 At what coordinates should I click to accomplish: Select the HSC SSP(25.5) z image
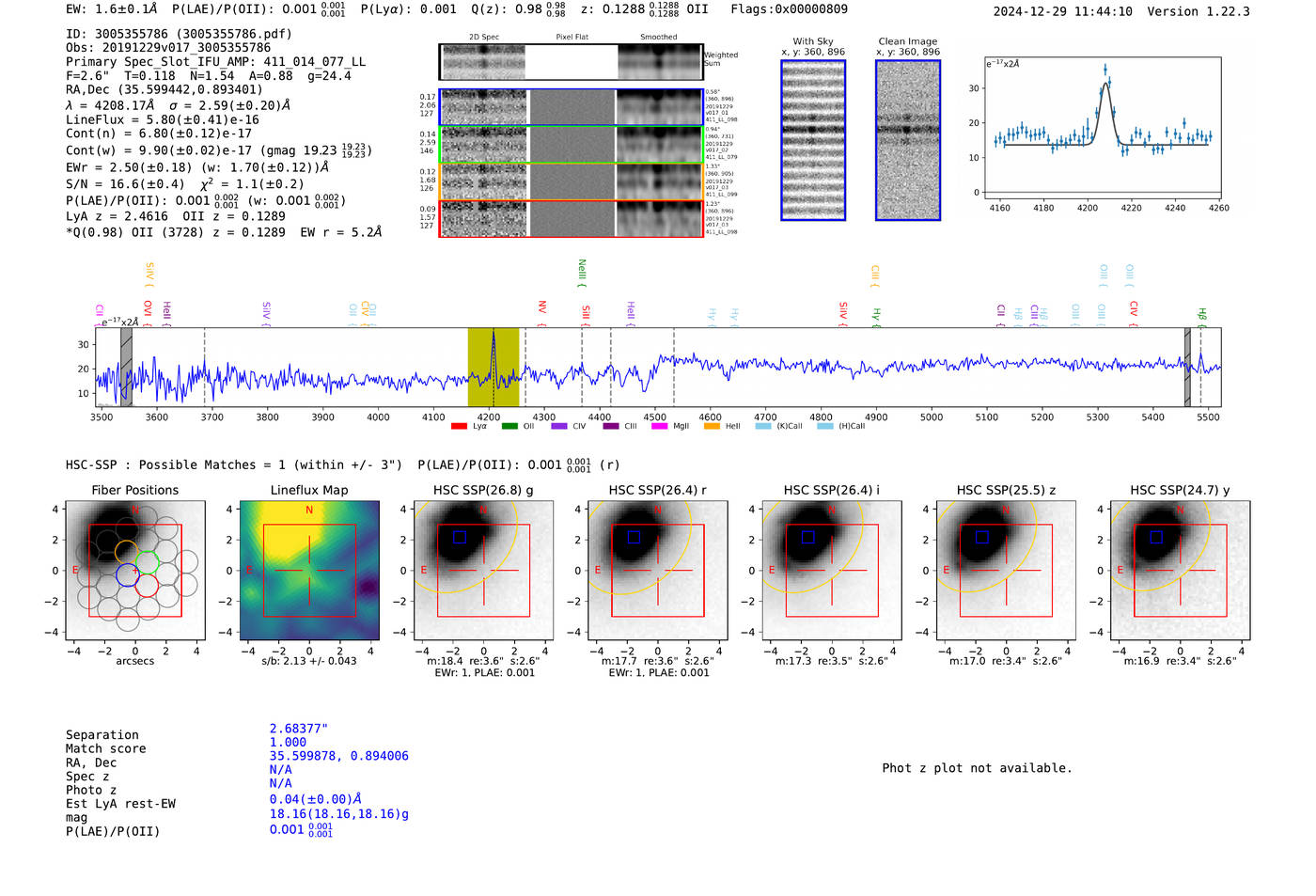click(1006, 570)
